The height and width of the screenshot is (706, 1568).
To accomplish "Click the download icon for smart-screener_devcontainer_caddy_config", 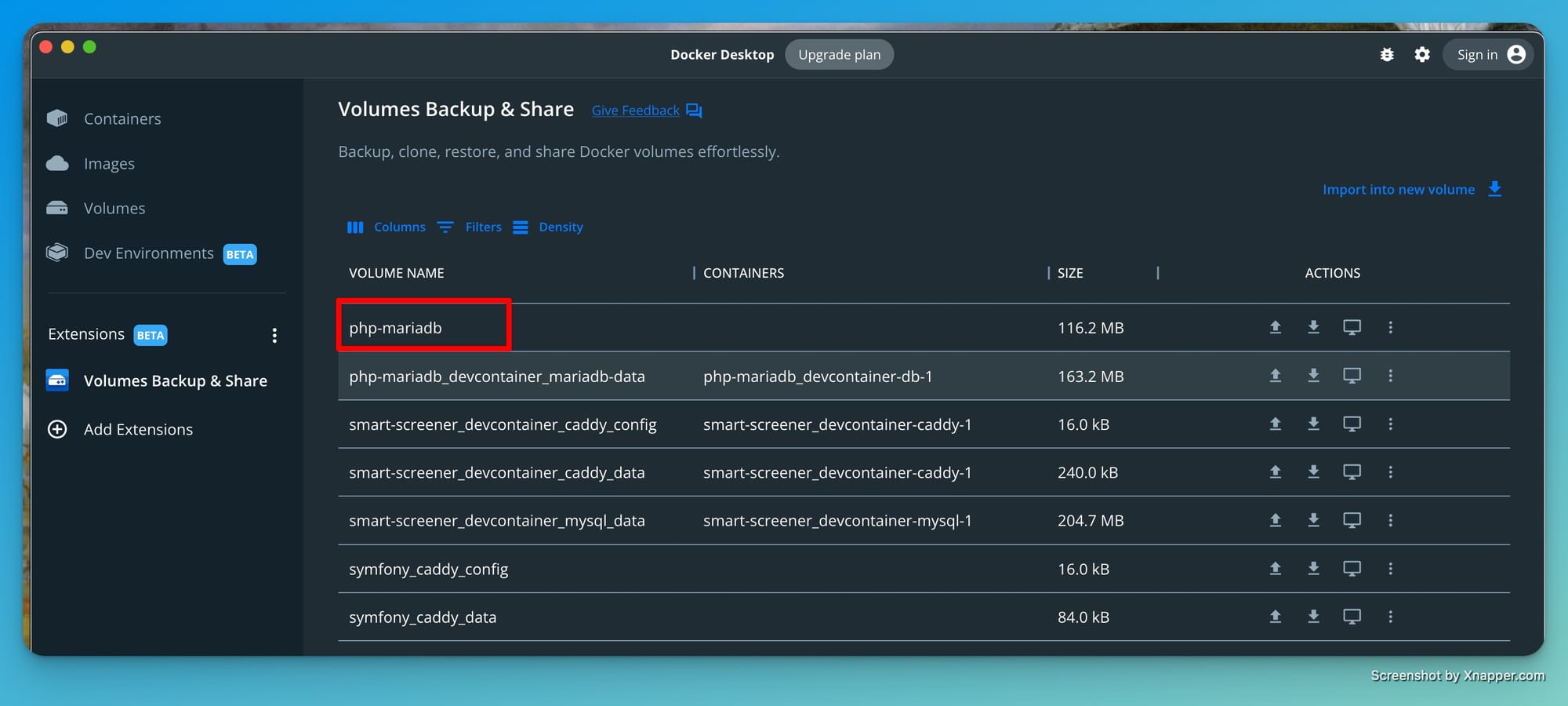I will click(x=1313, y=424).
